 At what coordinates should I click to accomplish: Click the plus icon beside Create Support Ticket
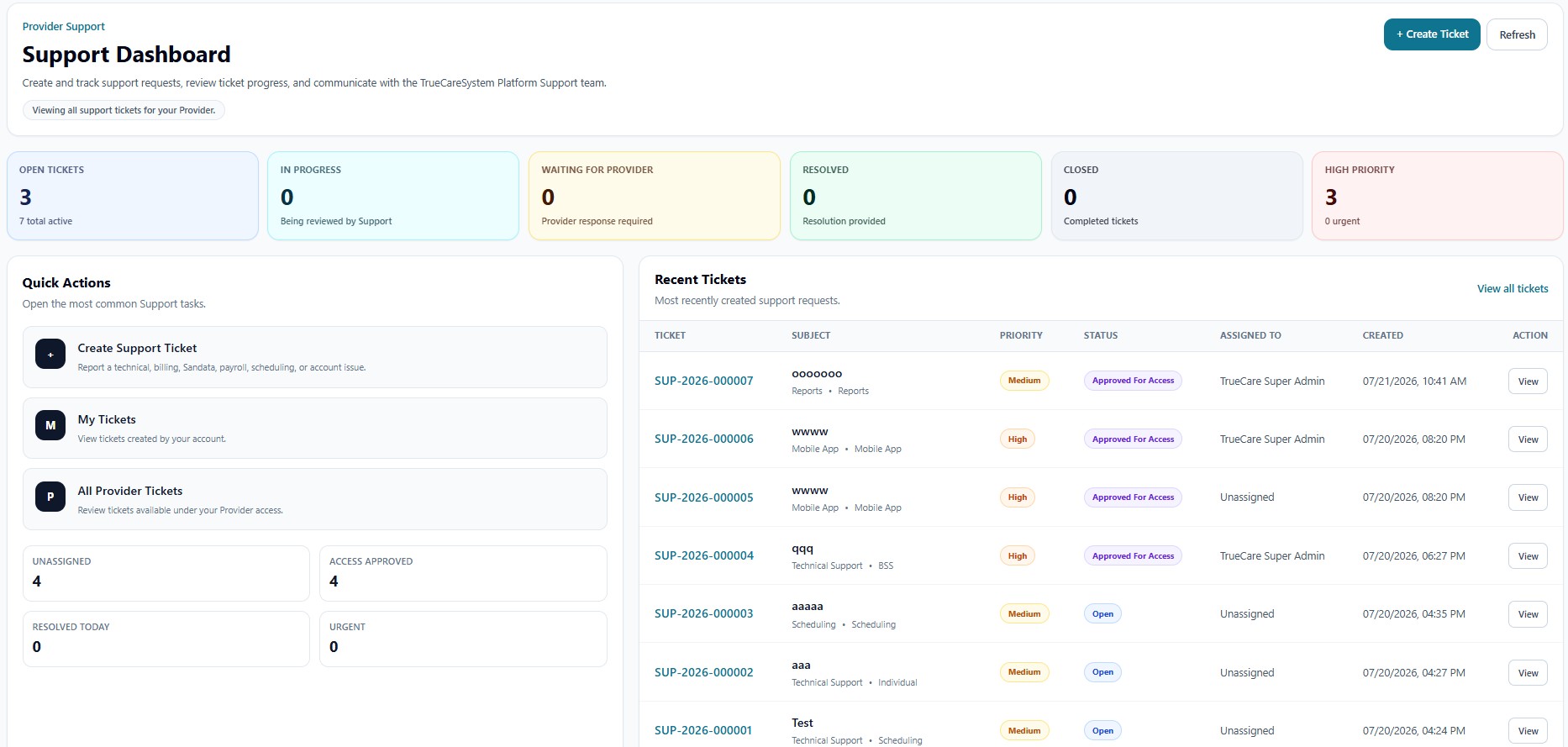(50, 355)
